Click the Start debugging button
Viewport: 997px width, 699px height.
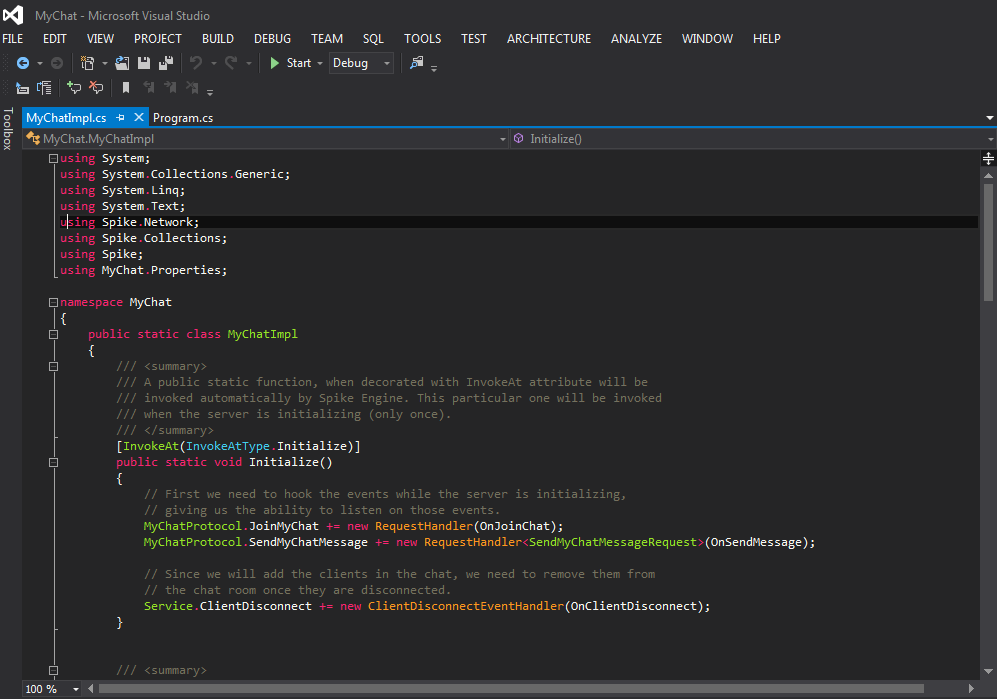pos(293,62)
